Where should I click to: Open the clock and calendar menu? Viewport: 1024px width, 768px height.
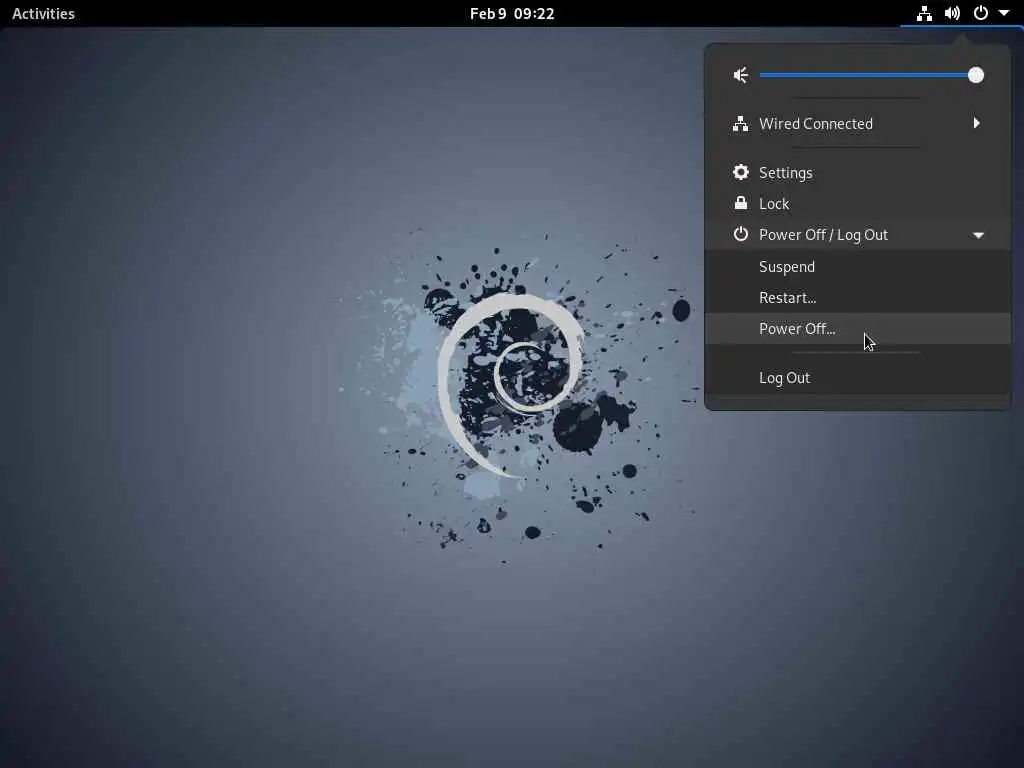512,13
